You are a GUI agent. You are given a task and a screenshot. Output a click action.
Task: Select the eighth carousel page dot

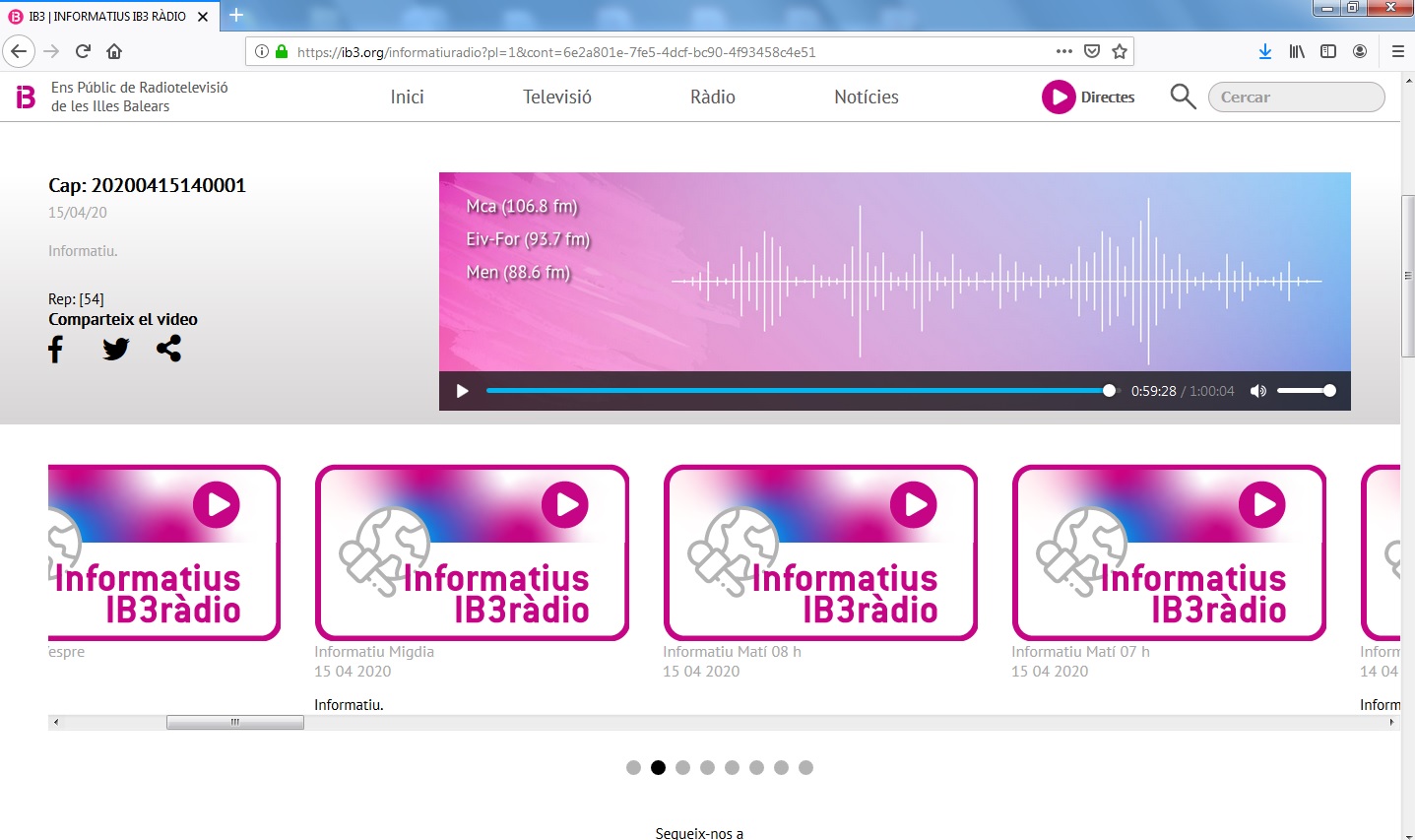pyautogui.click(x=805, y=768)
